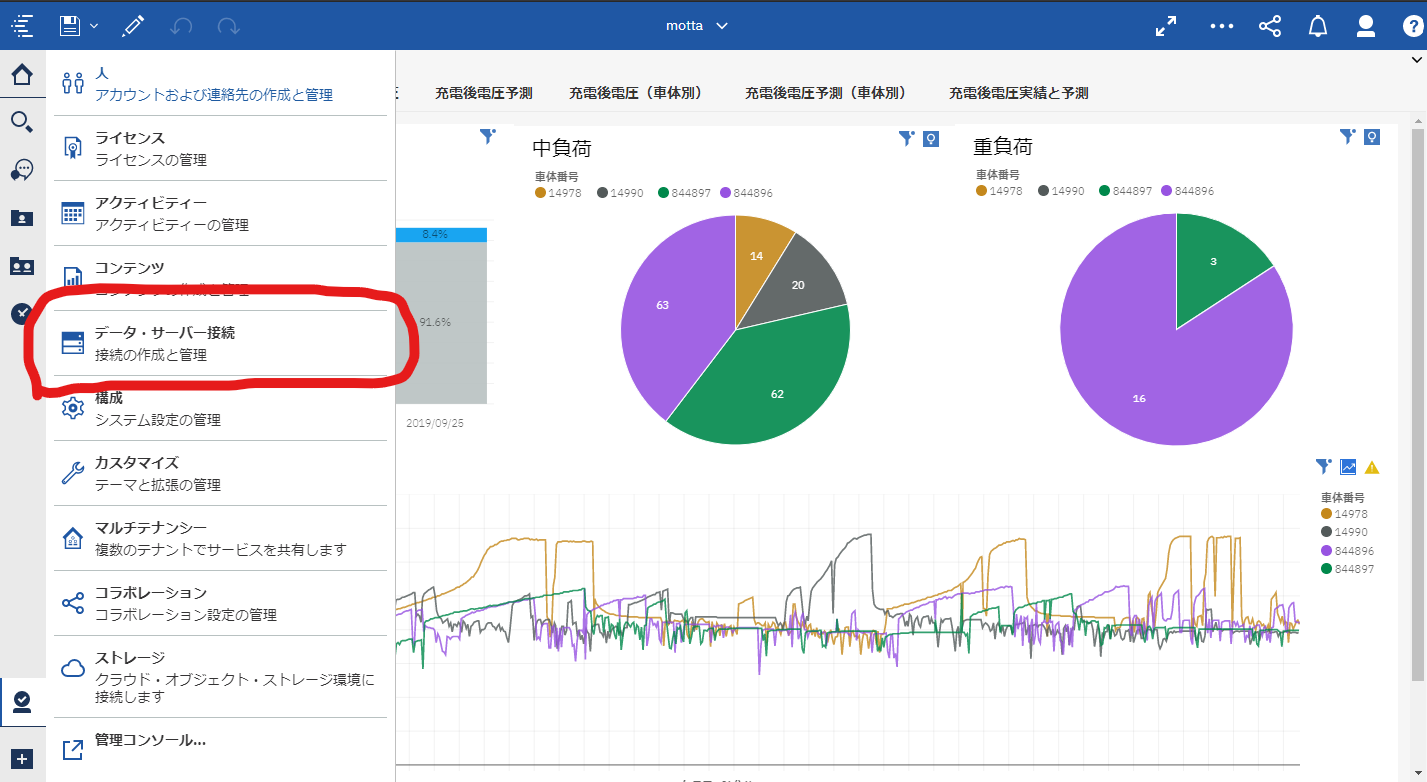Viewport: 1427px width, 782px height.
Task: Click the undo arrow
Action: click(181, 26)
